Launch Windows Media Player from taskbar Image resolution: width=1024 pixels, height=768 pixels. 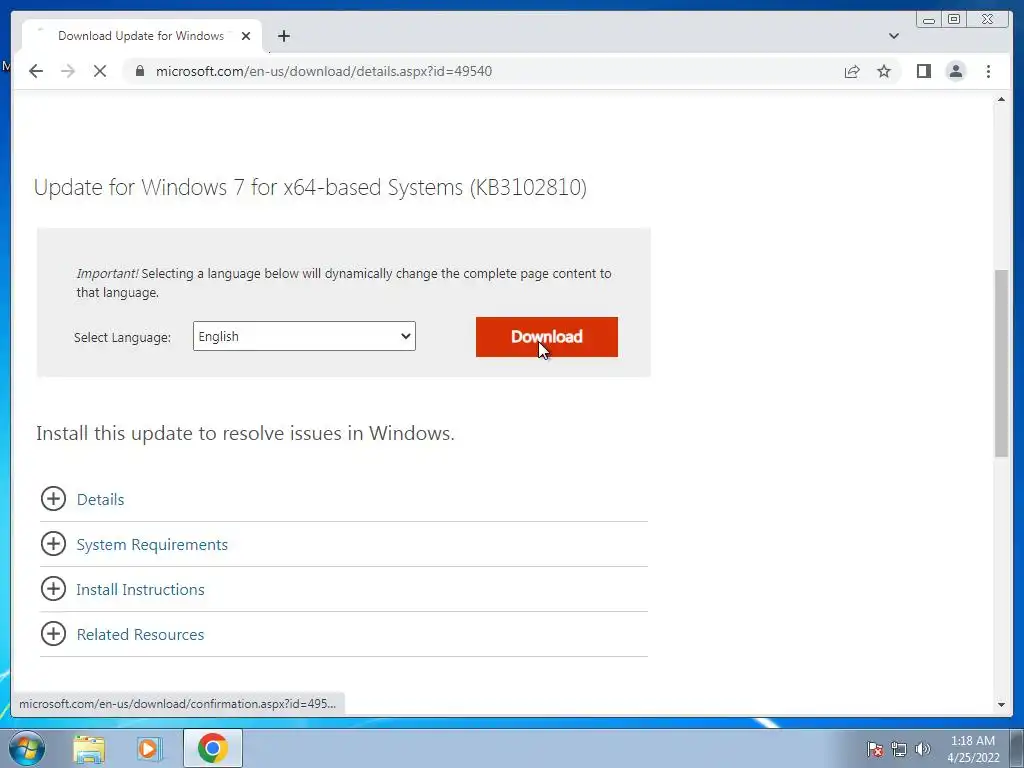point(150,749)
